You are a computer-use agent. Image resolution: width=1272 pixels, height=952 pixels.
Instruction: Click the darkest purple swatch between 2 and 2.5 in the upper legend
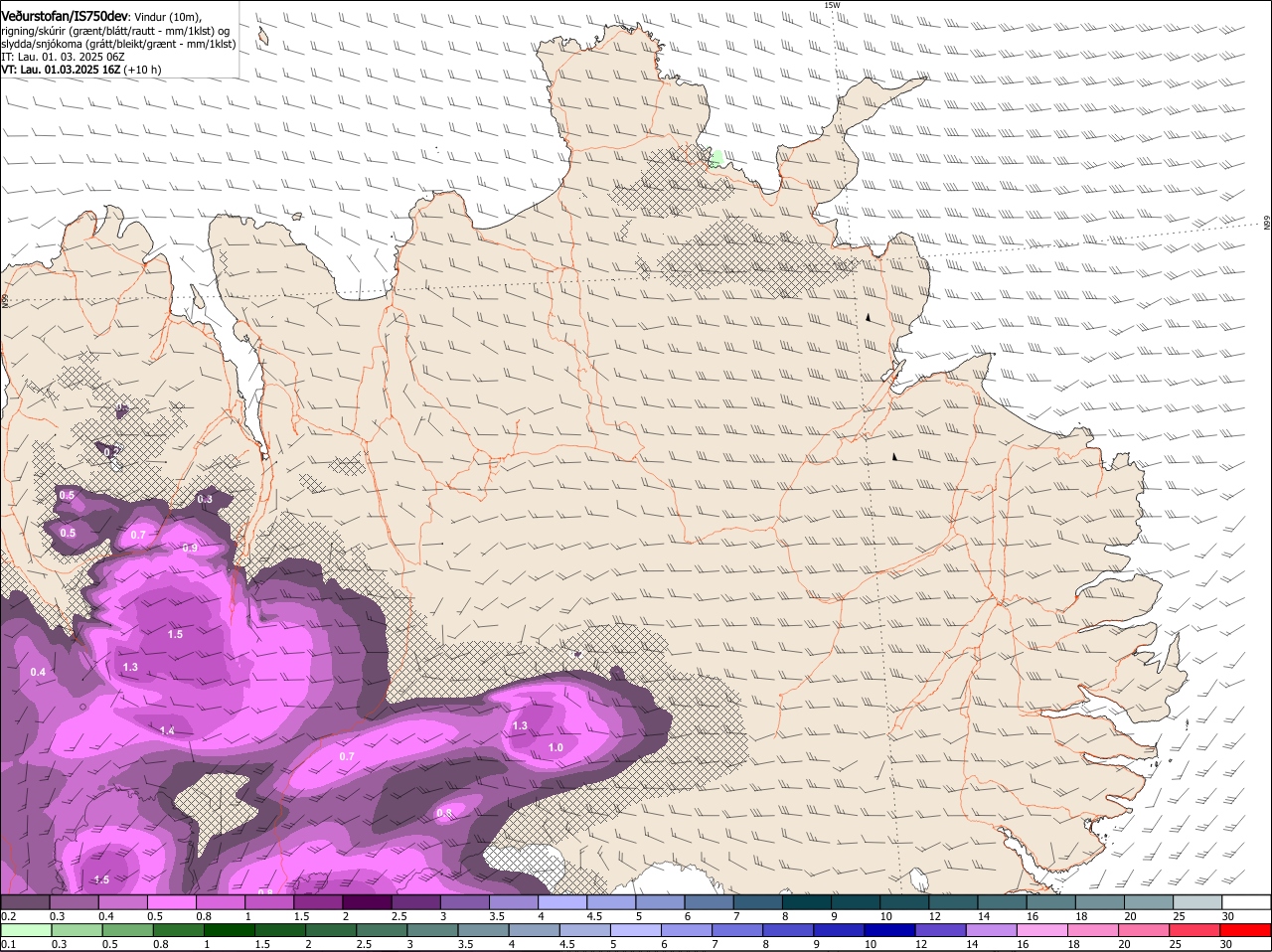point(369,901)
